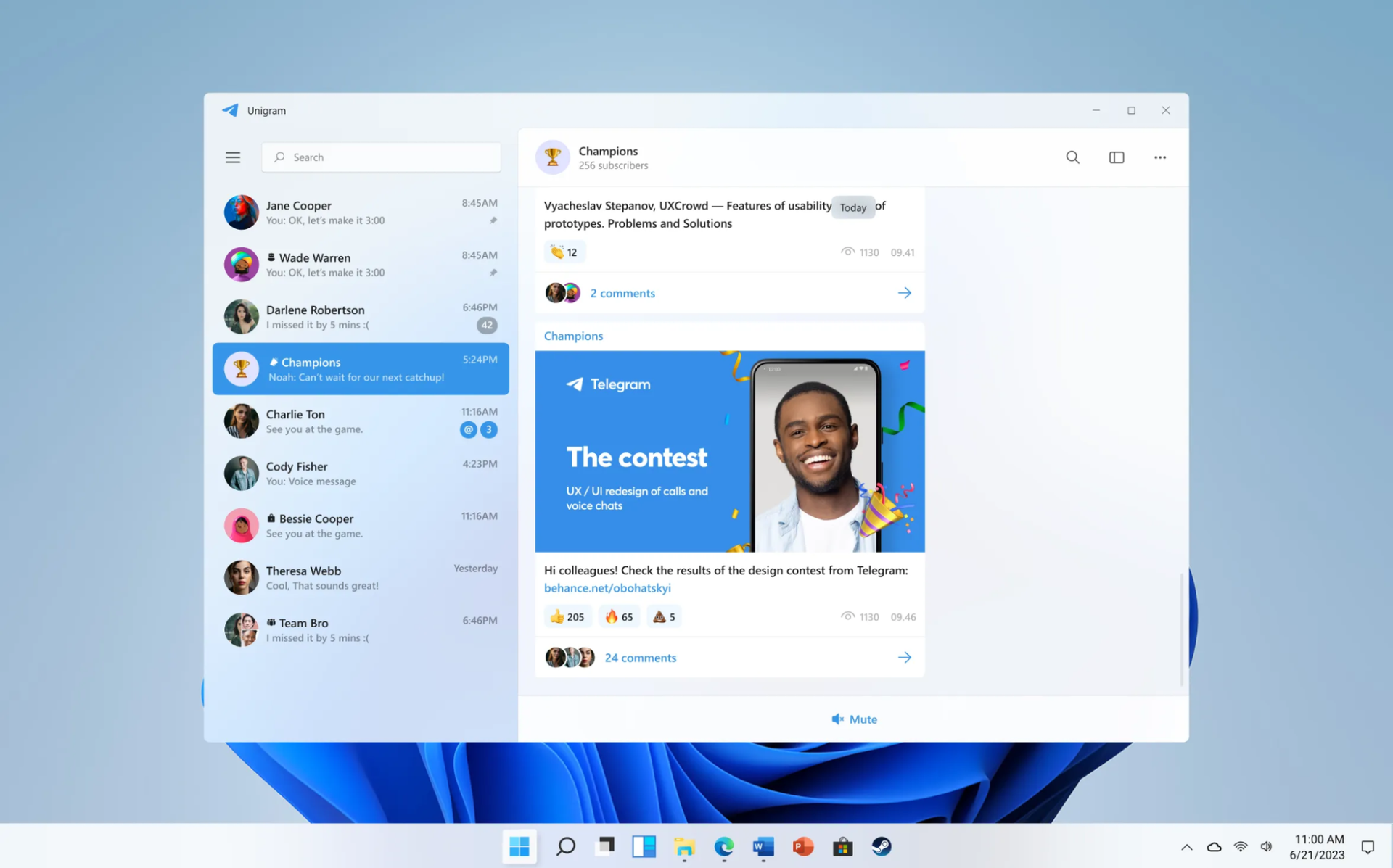The width and height of the screenshot is (1393, 868).
Task: Toggle the fire 65 reaction
Action: coord(619,617)
